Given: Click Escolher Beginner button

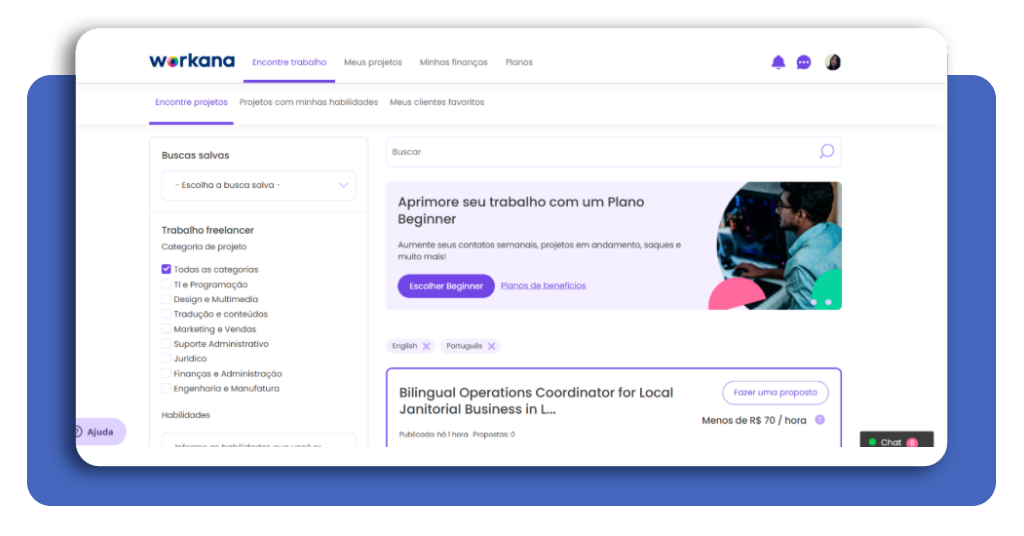Looking at the screenshot, I should click(446, 286).
